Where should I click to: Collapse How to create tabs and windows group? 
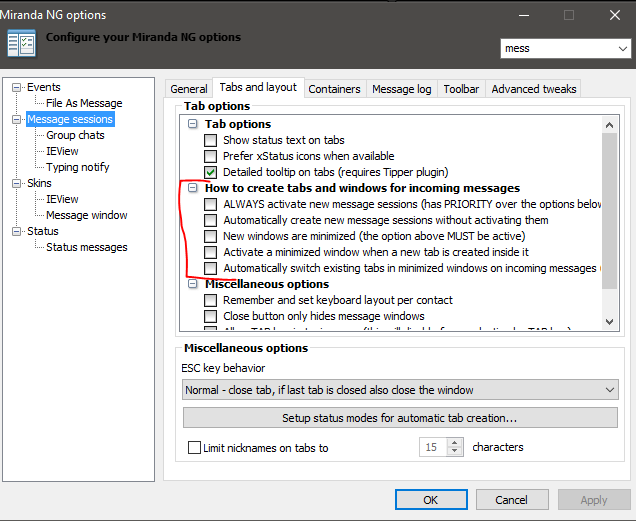(193, 188)
